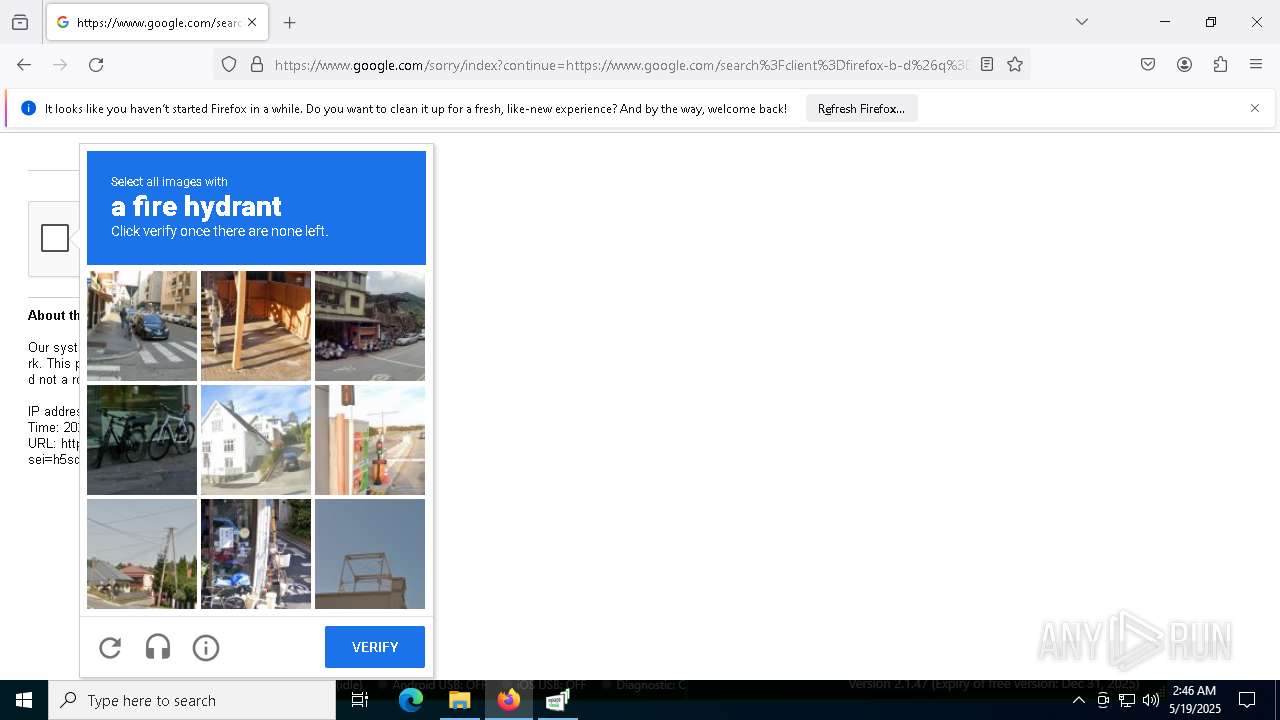Open the last pinned taskbar application
Viewport: 1280px width, 720px height.
pos(557,700)
